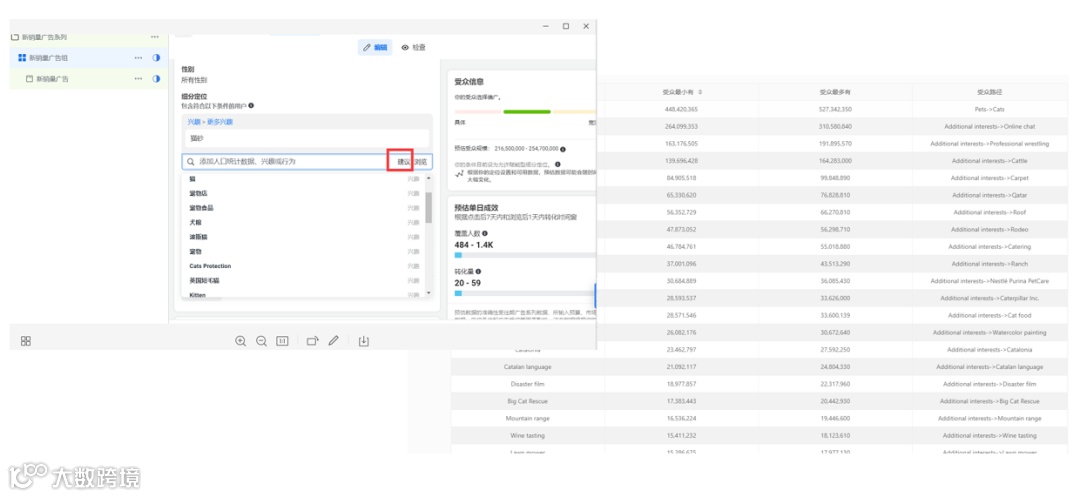The height and width of the screenshot is (497, 1080).
Task: Click the Disaster film name cell
Action: pos(528,384)
